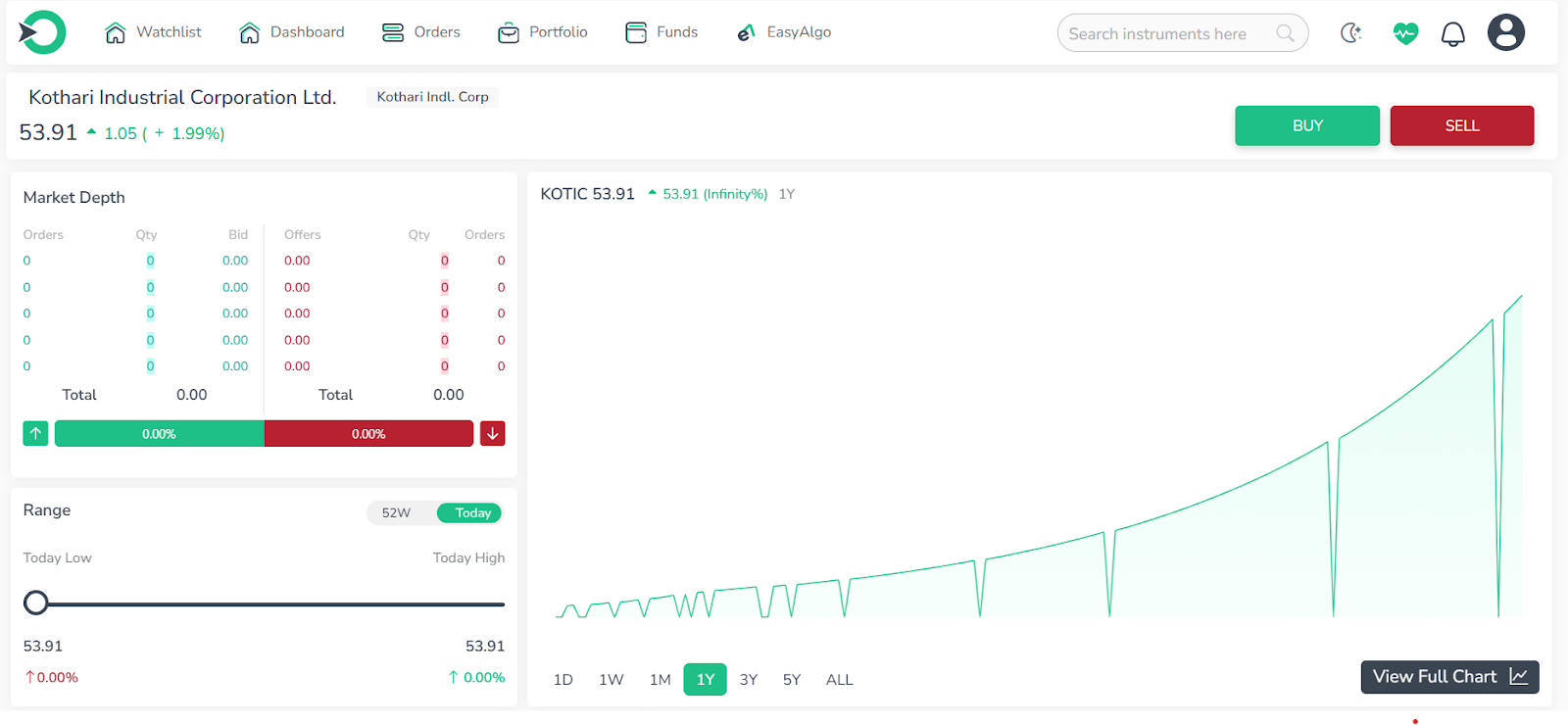Click the Watchlist house icon

116,32
